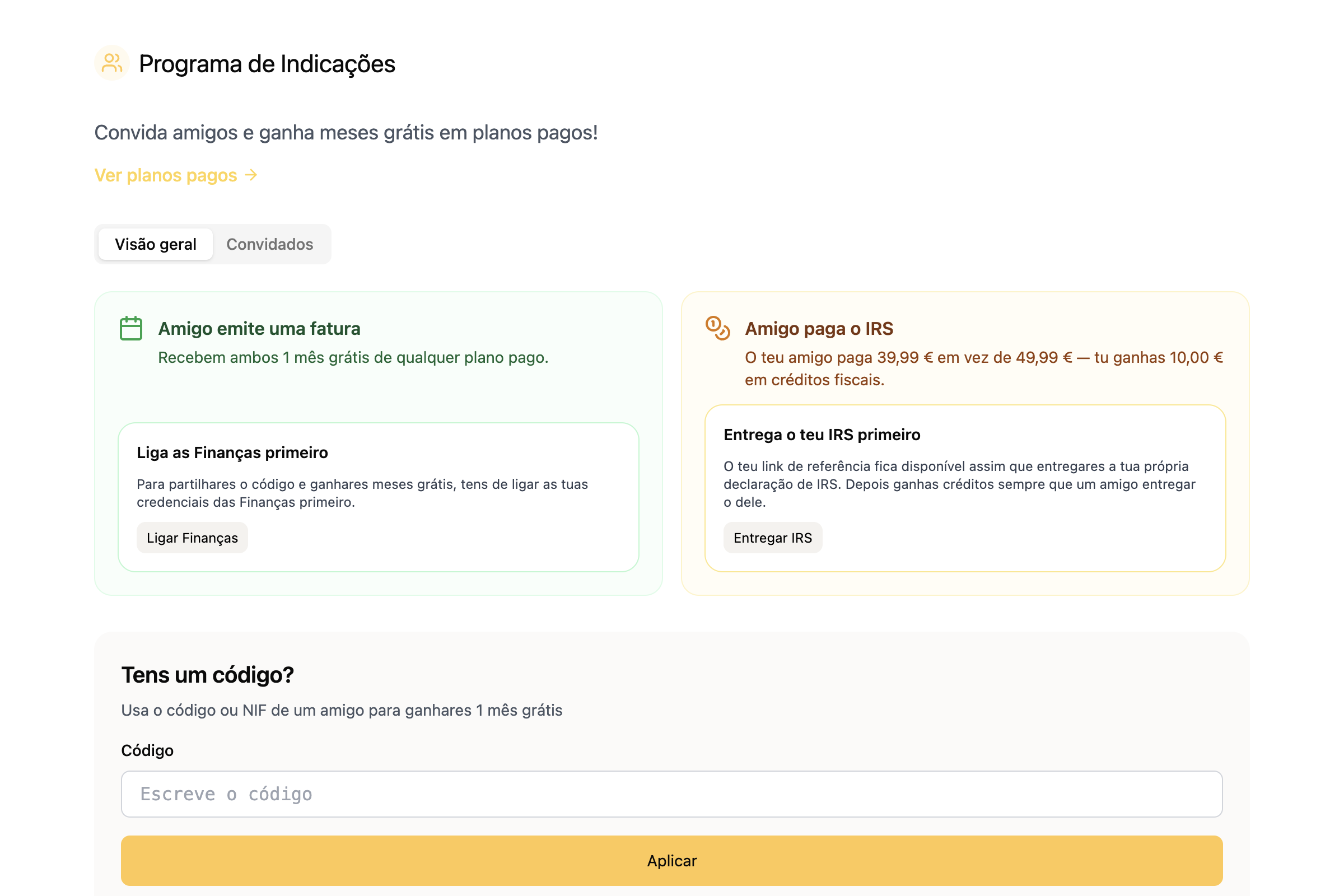Click text 'O teu amigo paga 39,99 €'
This screenshot has width=1344, height=896.
(x=839, y=358)
